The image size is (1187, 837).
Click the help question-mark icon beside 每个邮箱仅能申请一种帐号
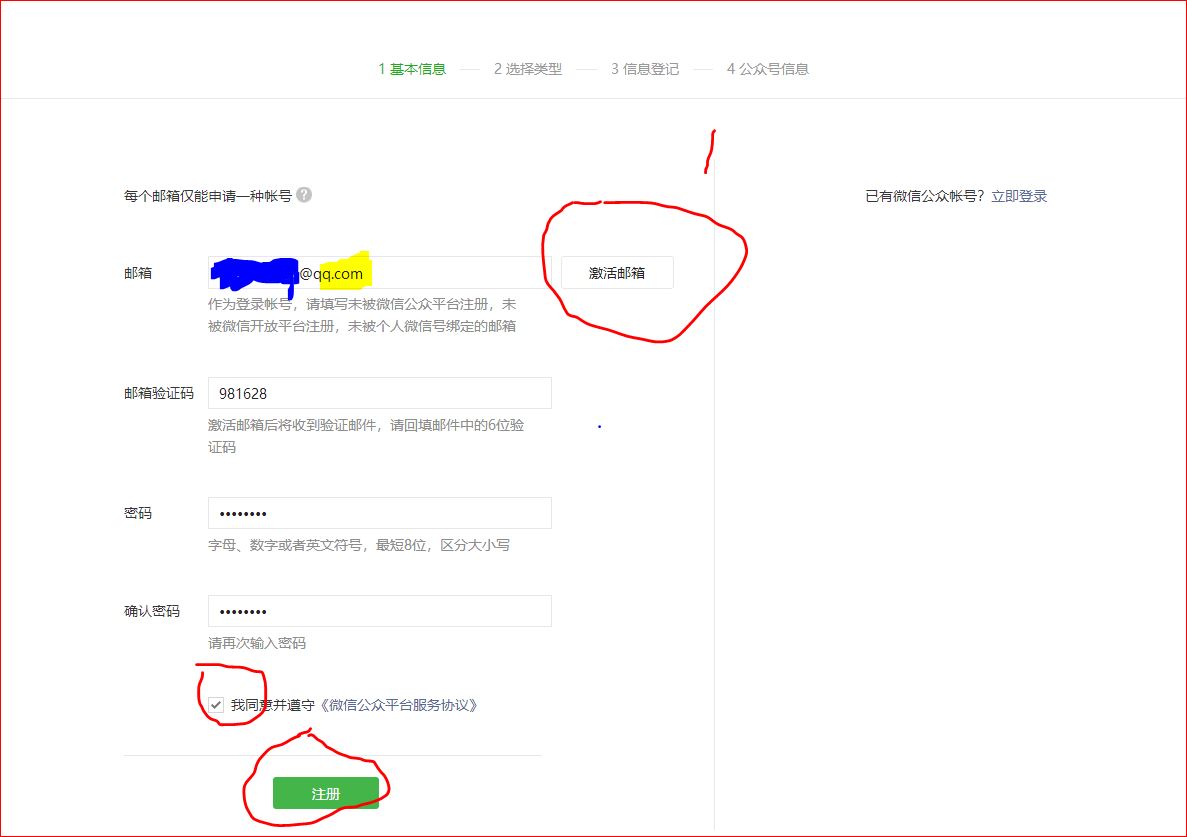[304, 194]
